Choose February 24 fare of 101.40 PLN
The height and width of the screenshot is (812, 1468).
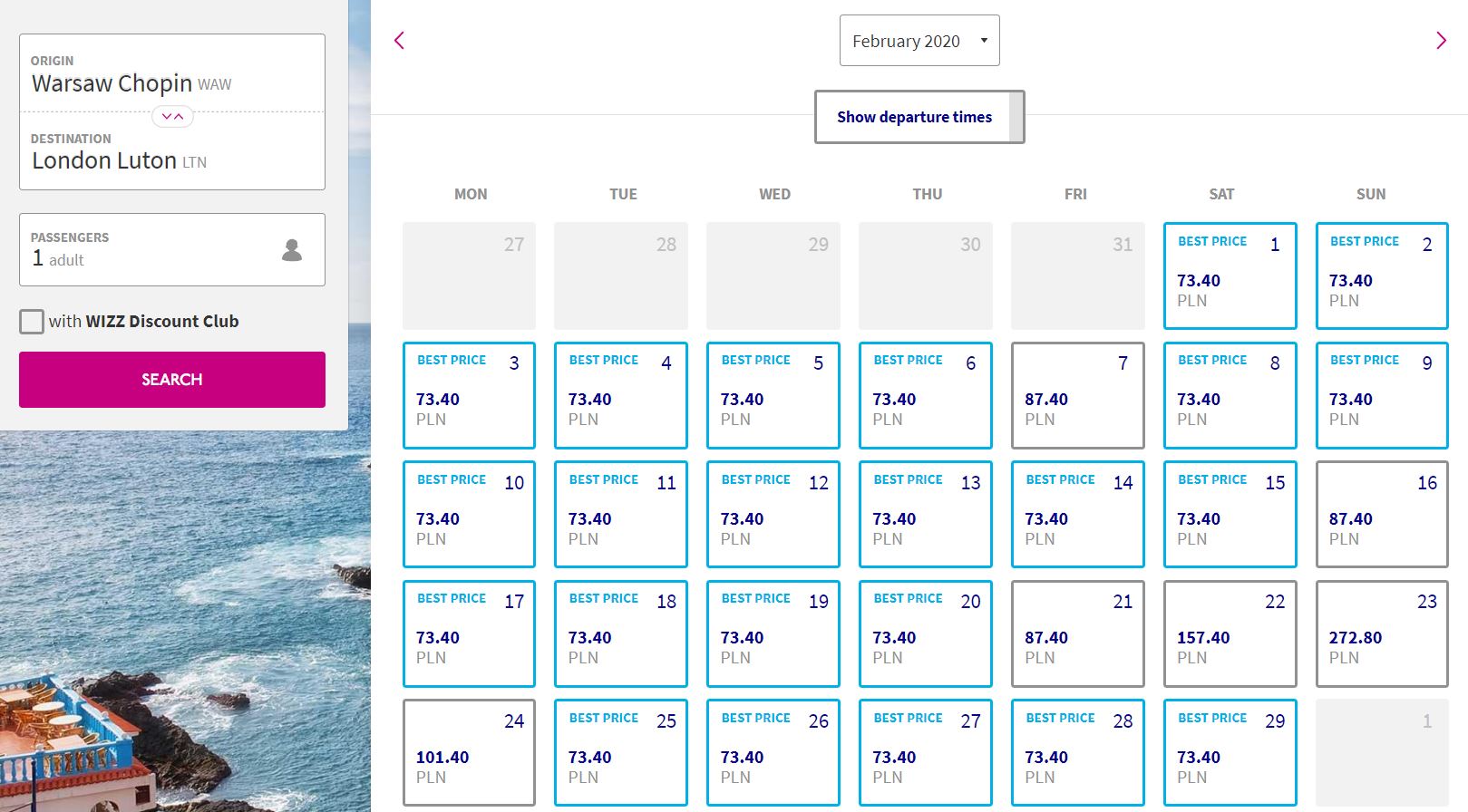coord(469,752)
